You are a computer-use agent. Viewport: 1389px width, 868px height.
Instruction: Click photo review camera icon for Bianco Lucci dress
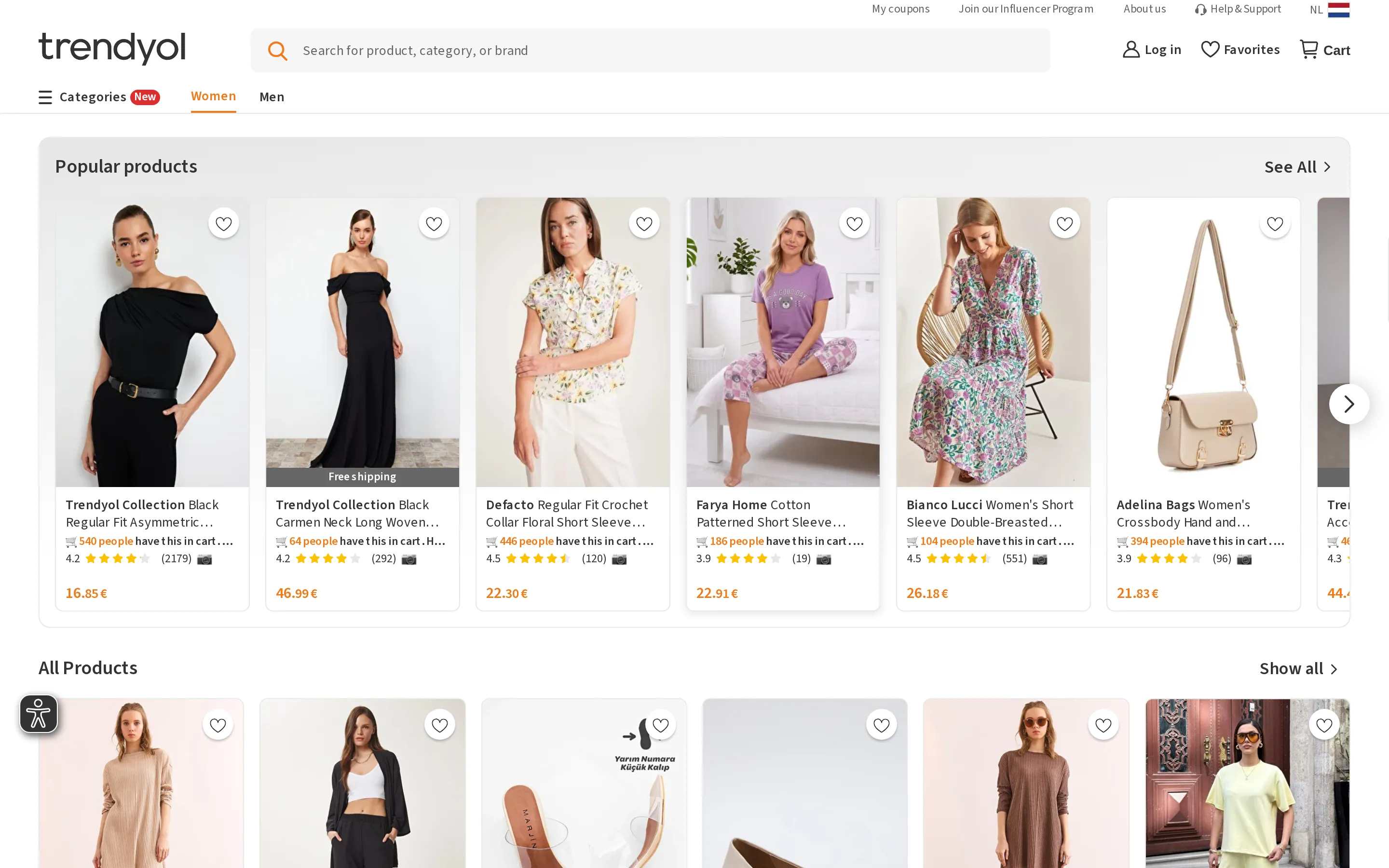[x=1039, y=559]
